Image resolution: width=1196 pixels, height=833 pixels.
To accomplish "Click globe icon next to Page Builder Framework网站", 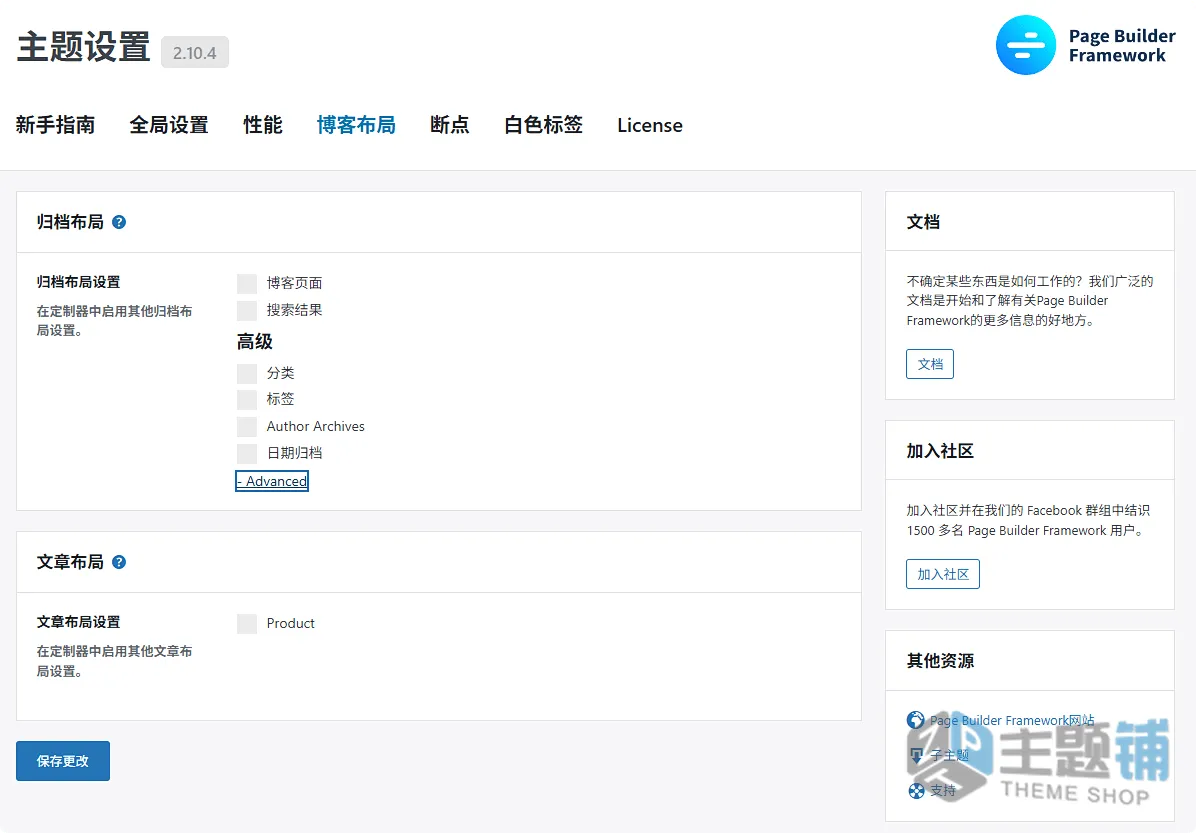I will (915, 719).
